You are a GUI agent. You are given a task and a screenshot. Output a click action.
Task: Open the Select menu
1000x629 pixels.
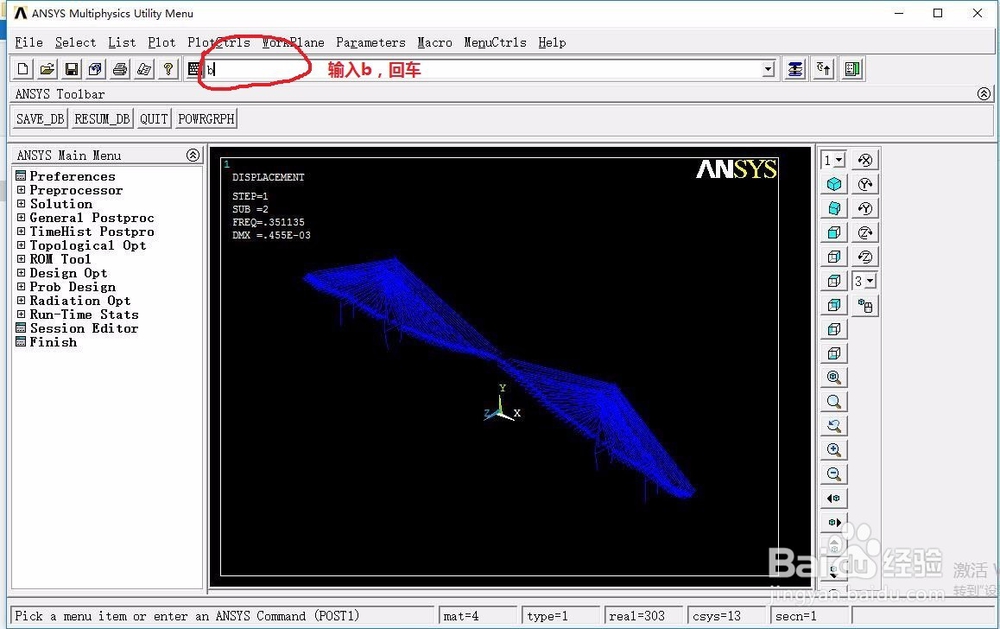75,42
